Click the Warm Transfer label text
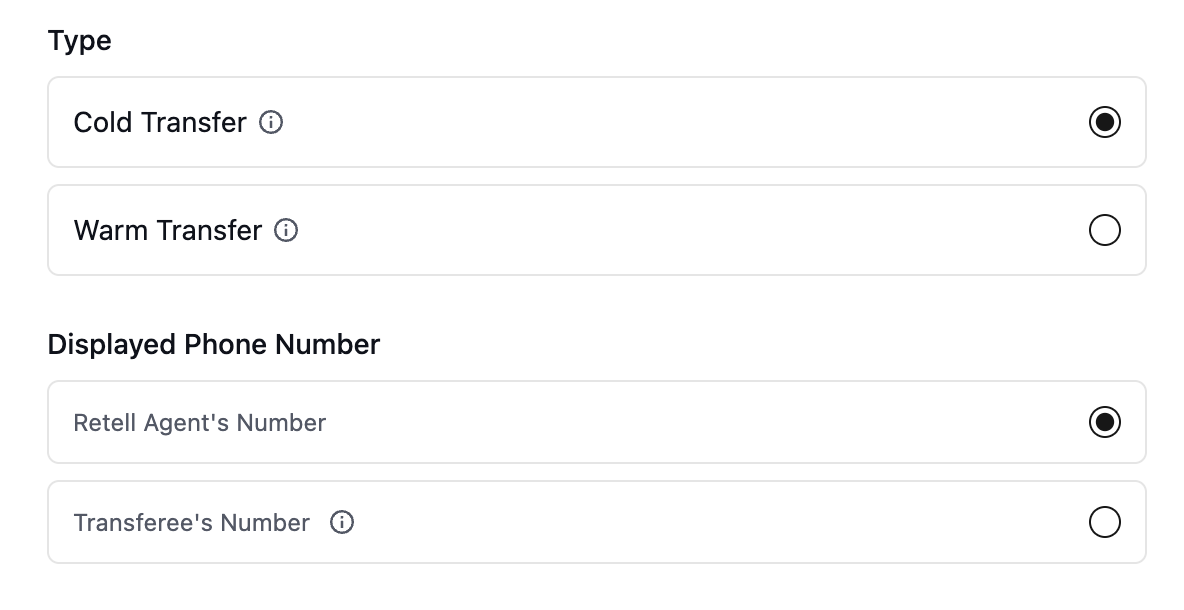This screenshot has width=1184, height=610. pos(168,230)
